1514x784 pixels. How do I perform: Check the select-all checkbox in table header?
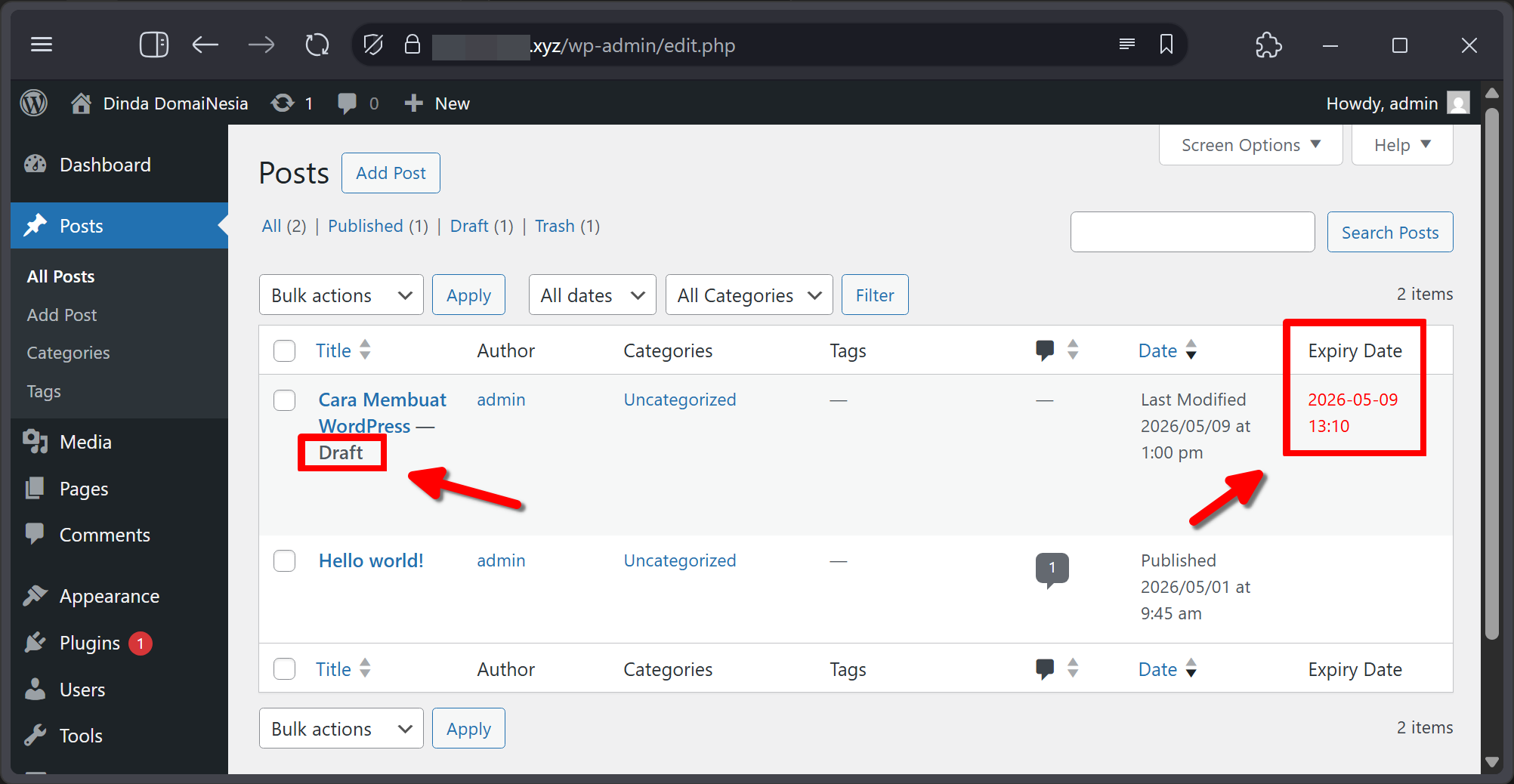coord(284,350)
